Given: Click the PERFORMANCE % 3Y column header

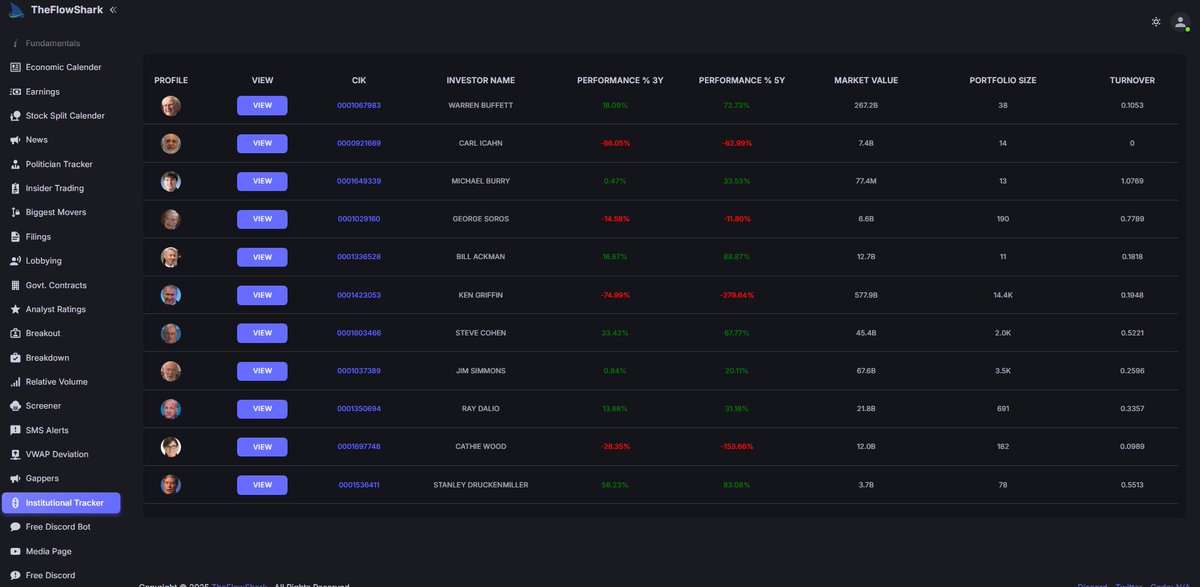Looking at the screenshot, I should [x=620, y=80].
